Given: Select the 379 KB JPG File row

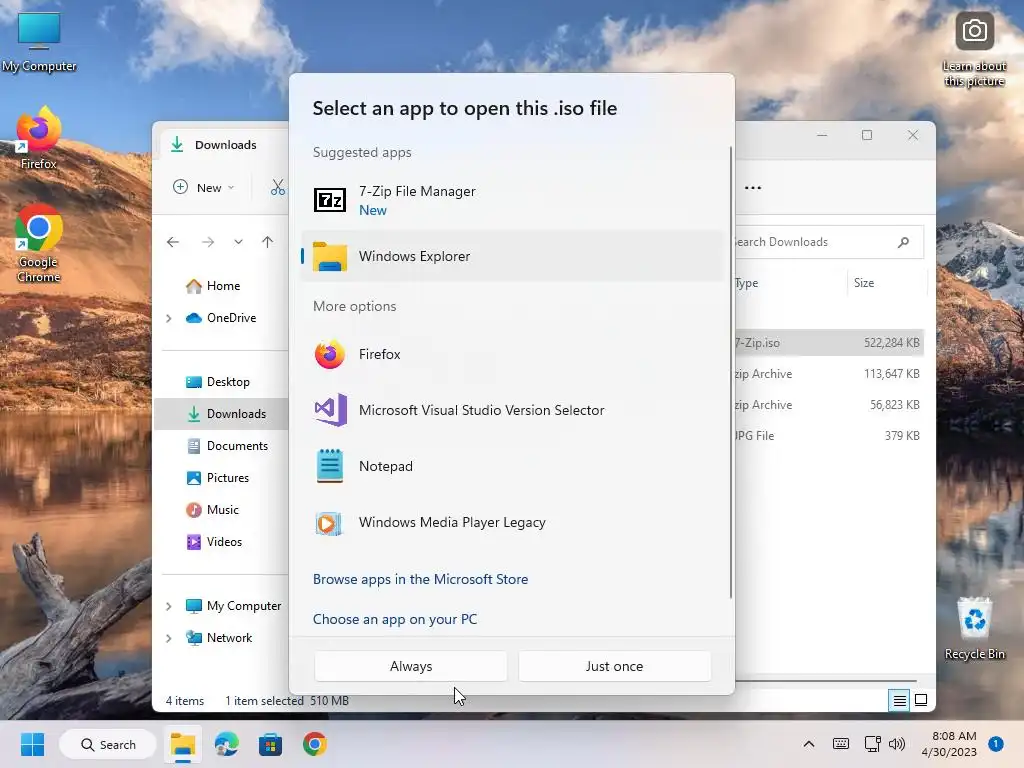Looking at the screenshot, I should pos(829,436).
